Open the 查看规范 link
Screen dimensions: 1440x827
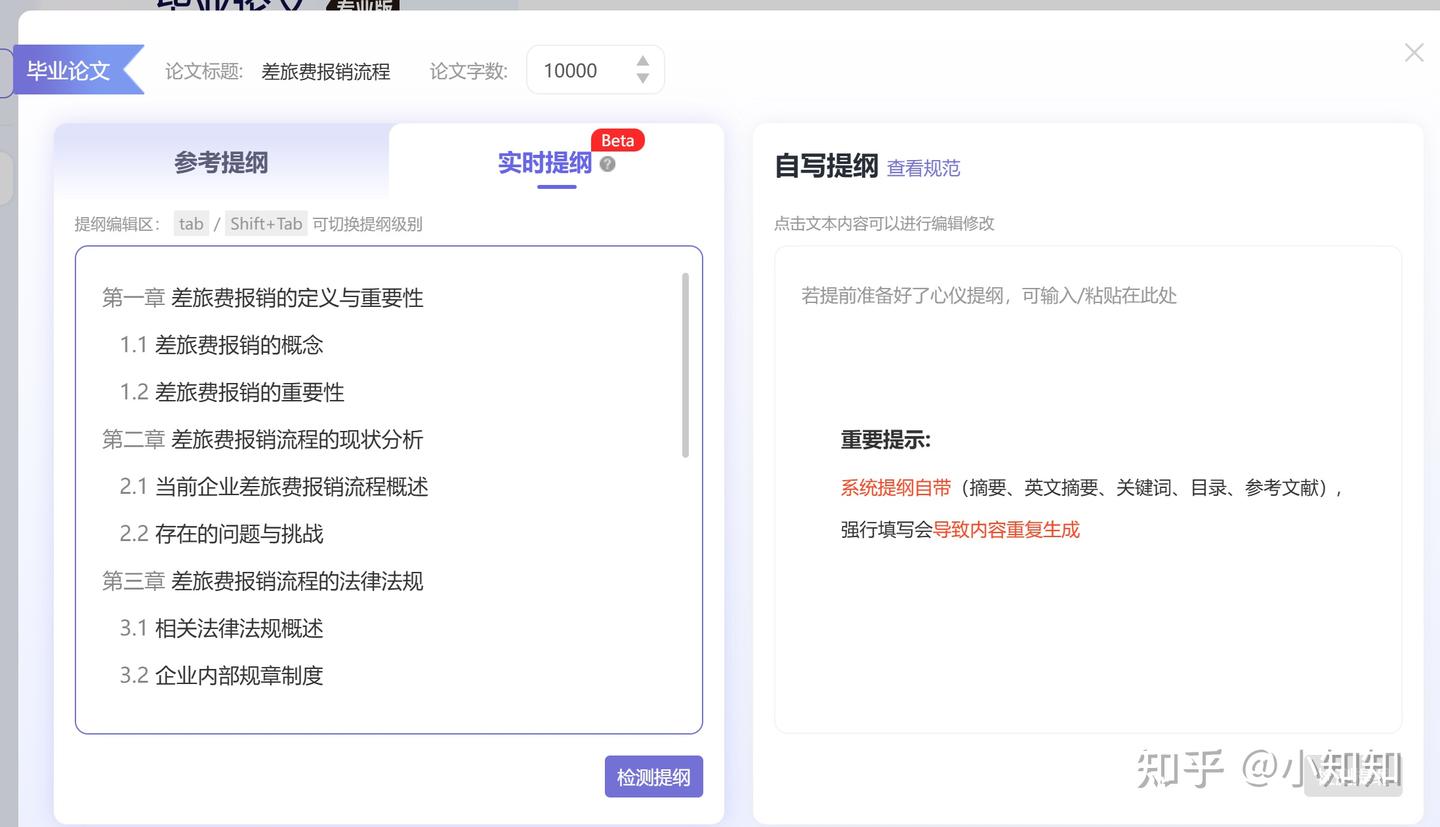(x=923, y=168)
